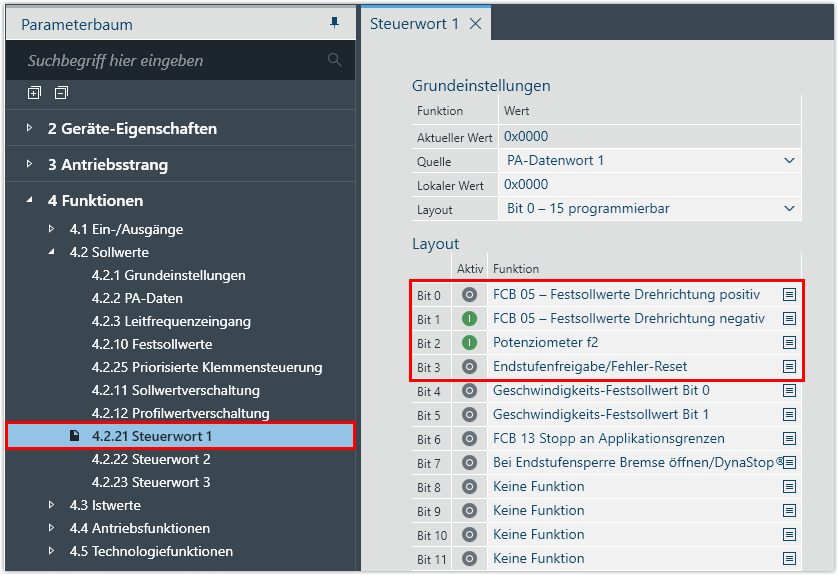Image resolution: width=838 pixels, height=575 pixels.
Task: Open the list icon for Bit 6 row
Action: (789, 439)
